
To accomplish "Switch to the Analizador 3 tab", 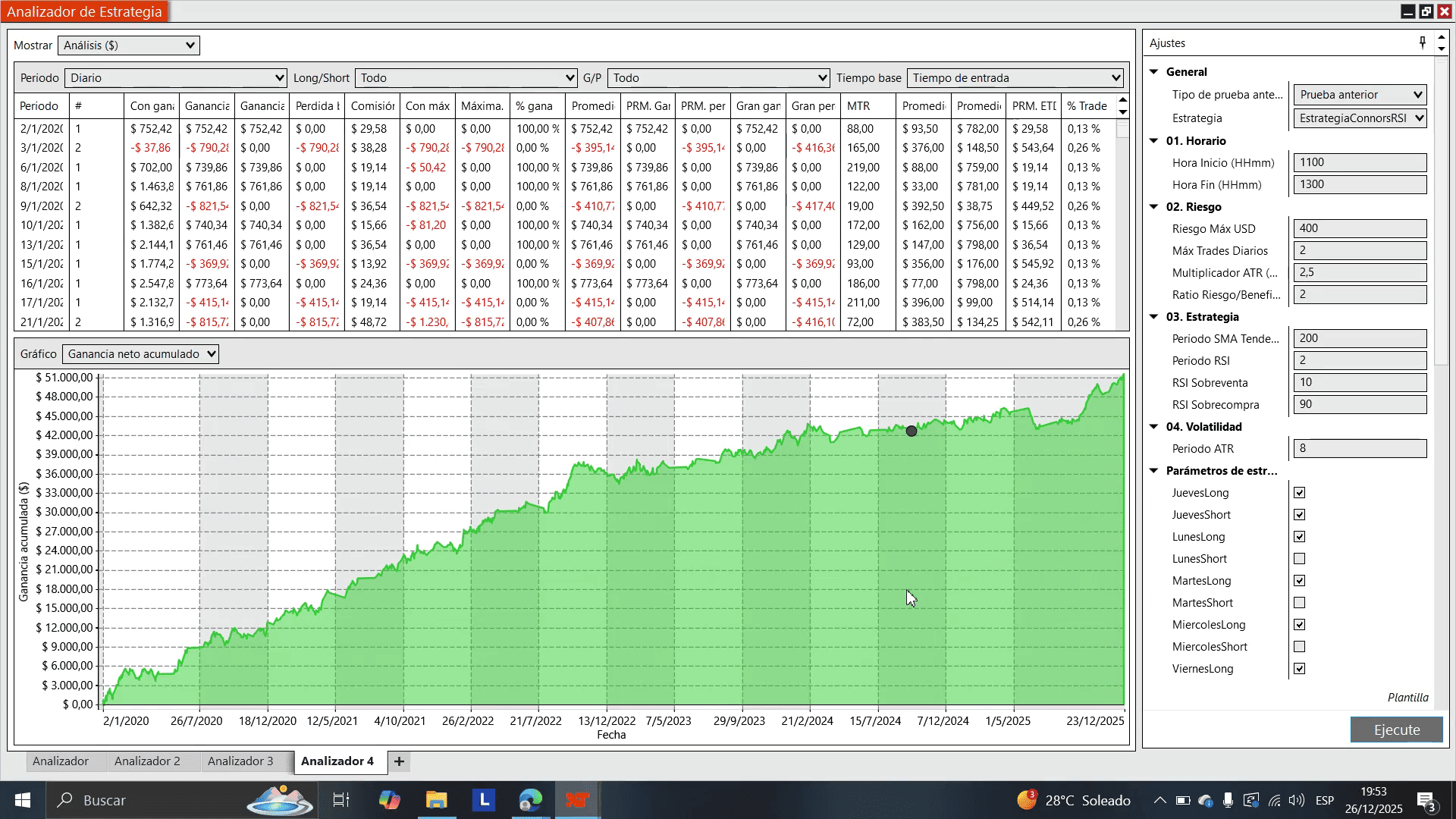I will (x=240, y=761).
